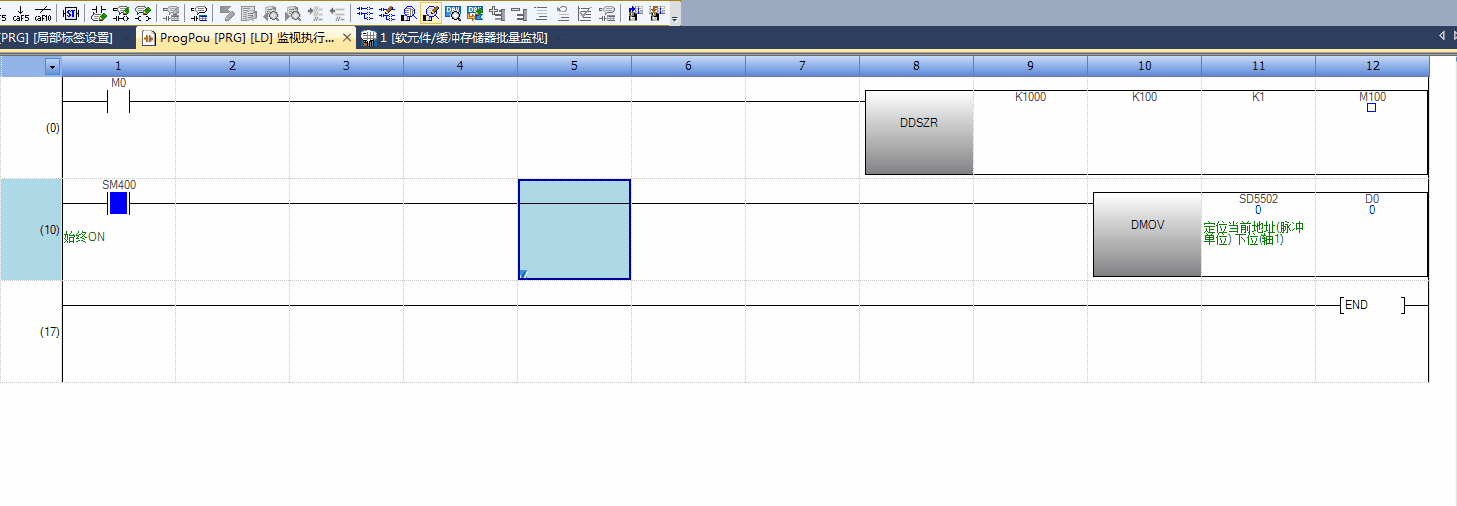Click the caF5 toolbar icon
Screen dimensions: 1457x506
pyautogui.click(x=20, y=13)
